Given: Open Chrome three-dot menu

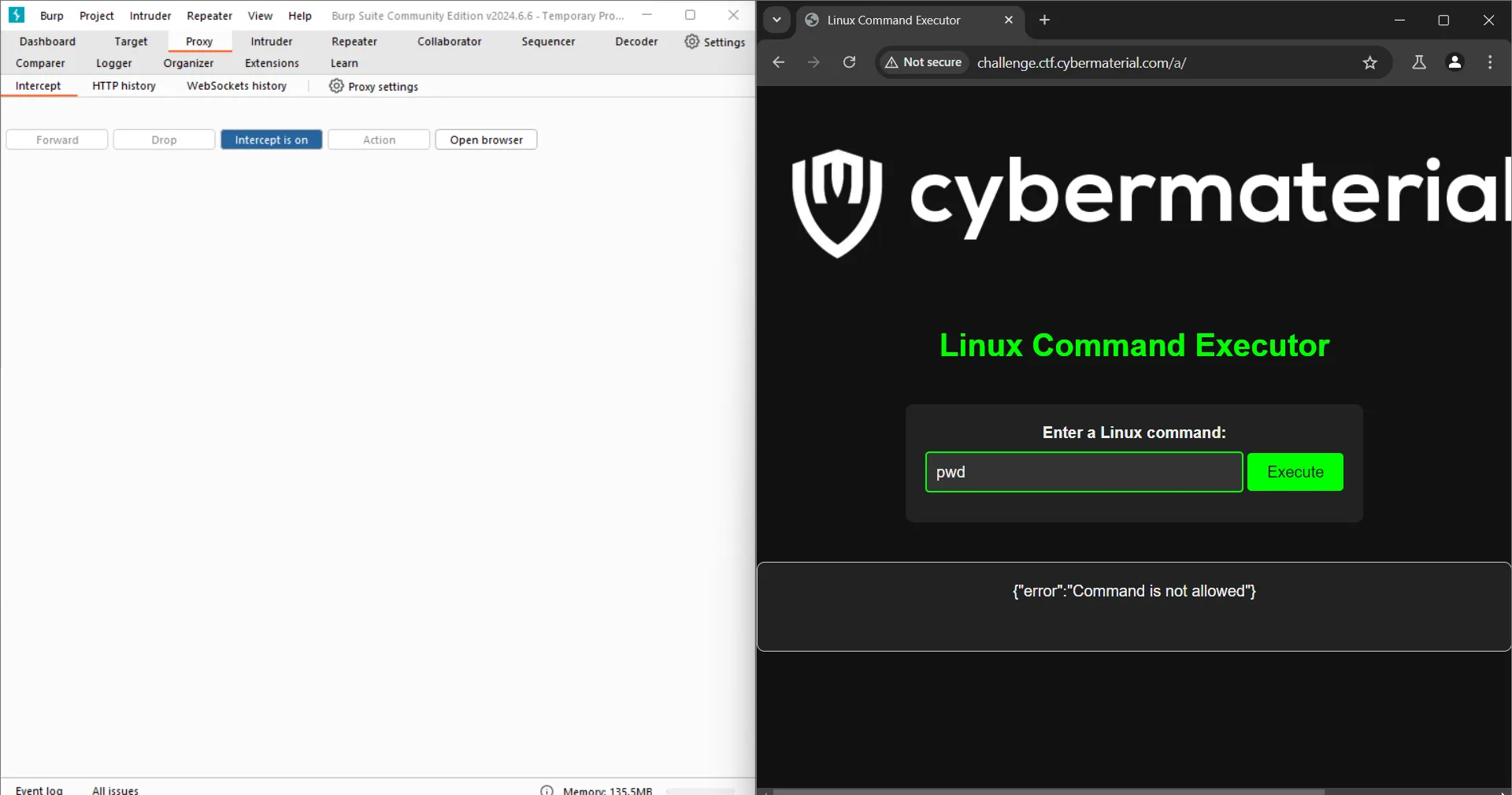Looking at the screenshot, I should (1489, 62).
